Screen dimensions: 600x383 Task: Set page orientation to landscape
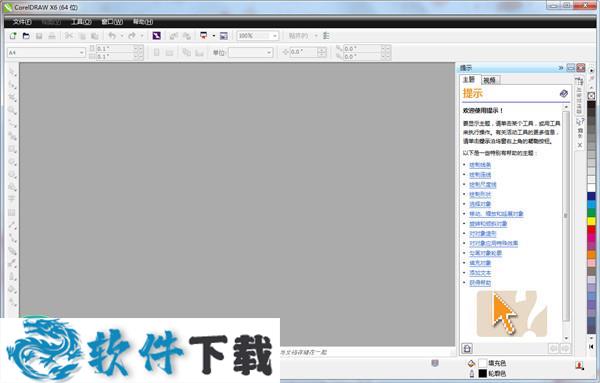pyautogui.click(x=170, y=52)
